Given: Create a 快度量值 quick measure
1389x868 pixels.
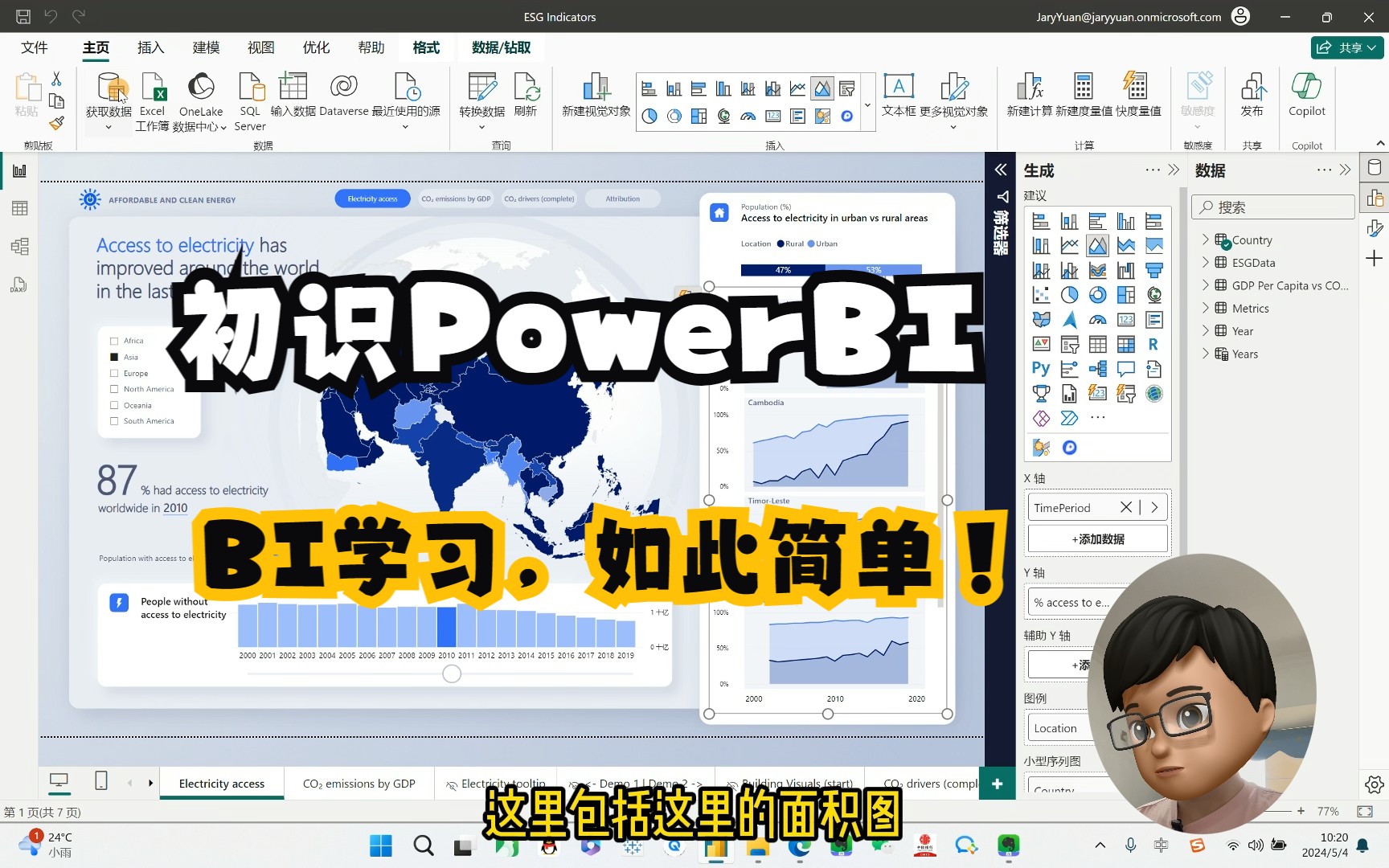Looking at the screenshot, I should point(1138,95).
